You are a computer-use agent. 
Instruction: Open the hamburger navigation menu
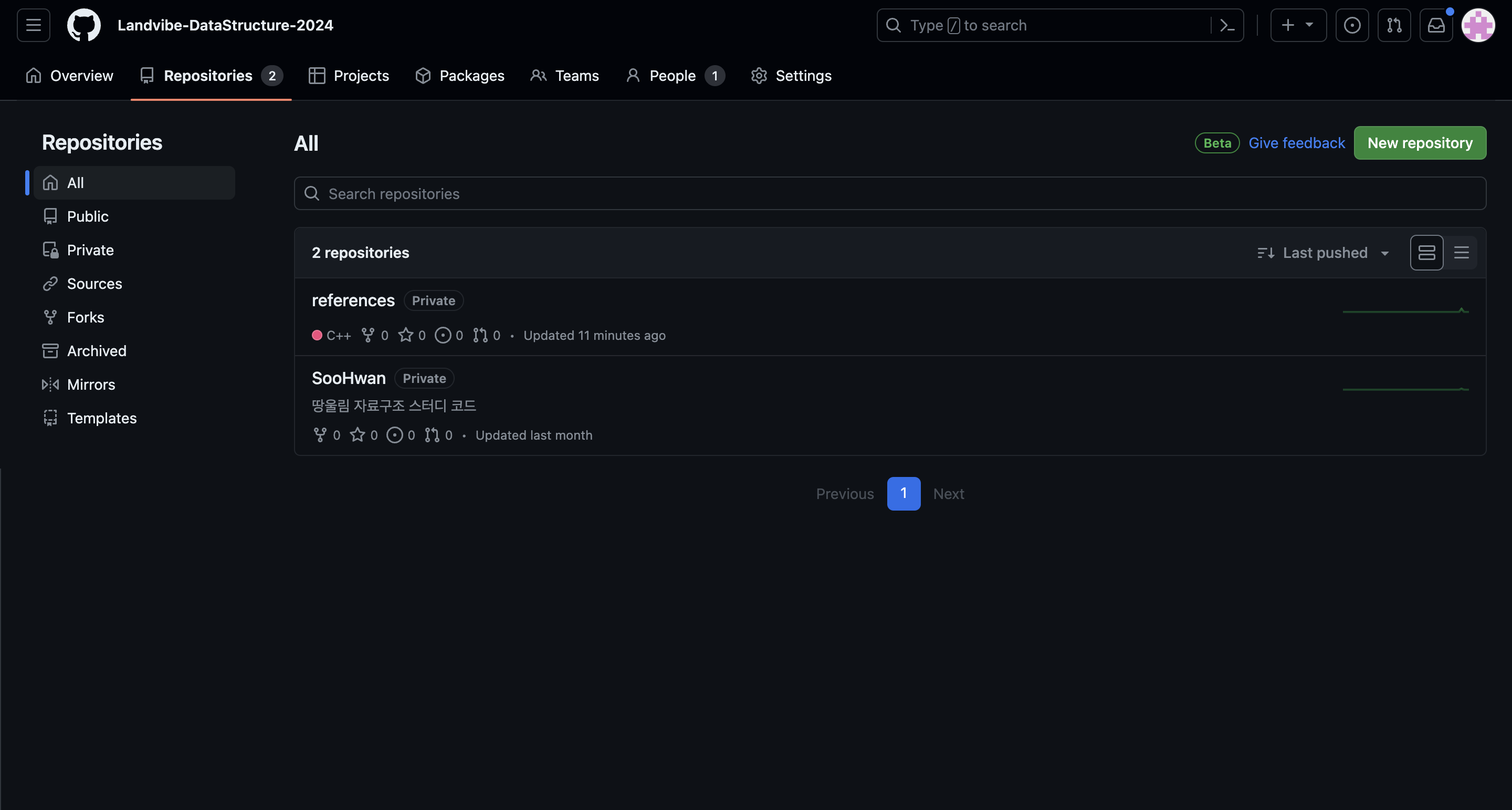[x=34, y=25]
